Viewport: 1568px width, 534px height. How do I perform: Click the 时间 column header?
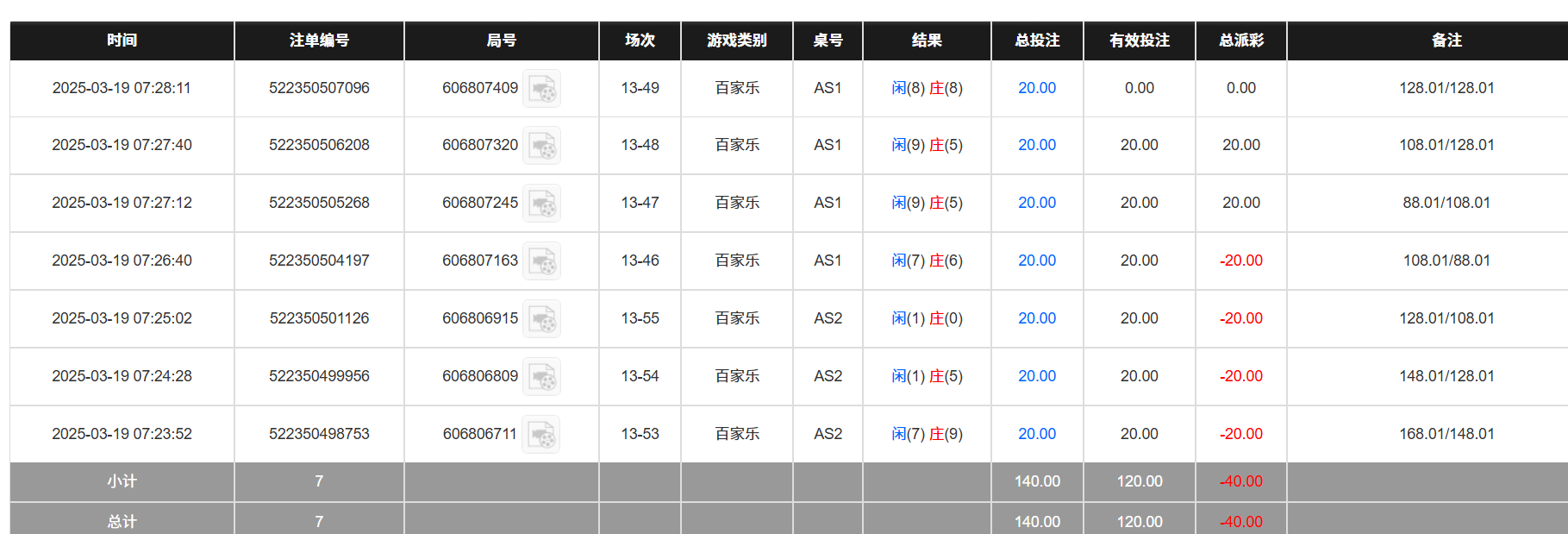pyautogui.click(x=122, y=41)
